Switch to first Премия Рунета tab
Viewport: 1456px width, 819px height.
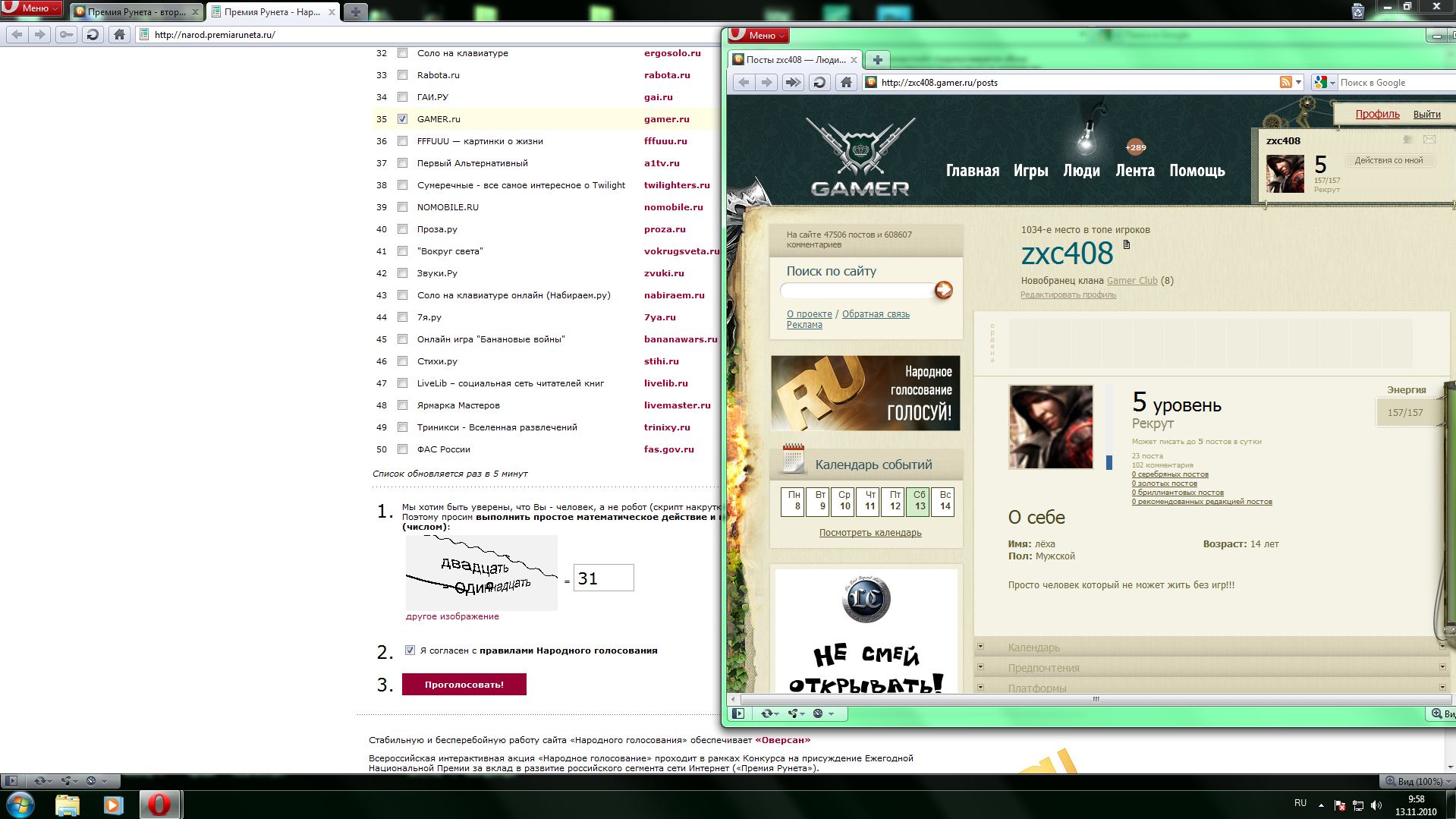point(137,12)
